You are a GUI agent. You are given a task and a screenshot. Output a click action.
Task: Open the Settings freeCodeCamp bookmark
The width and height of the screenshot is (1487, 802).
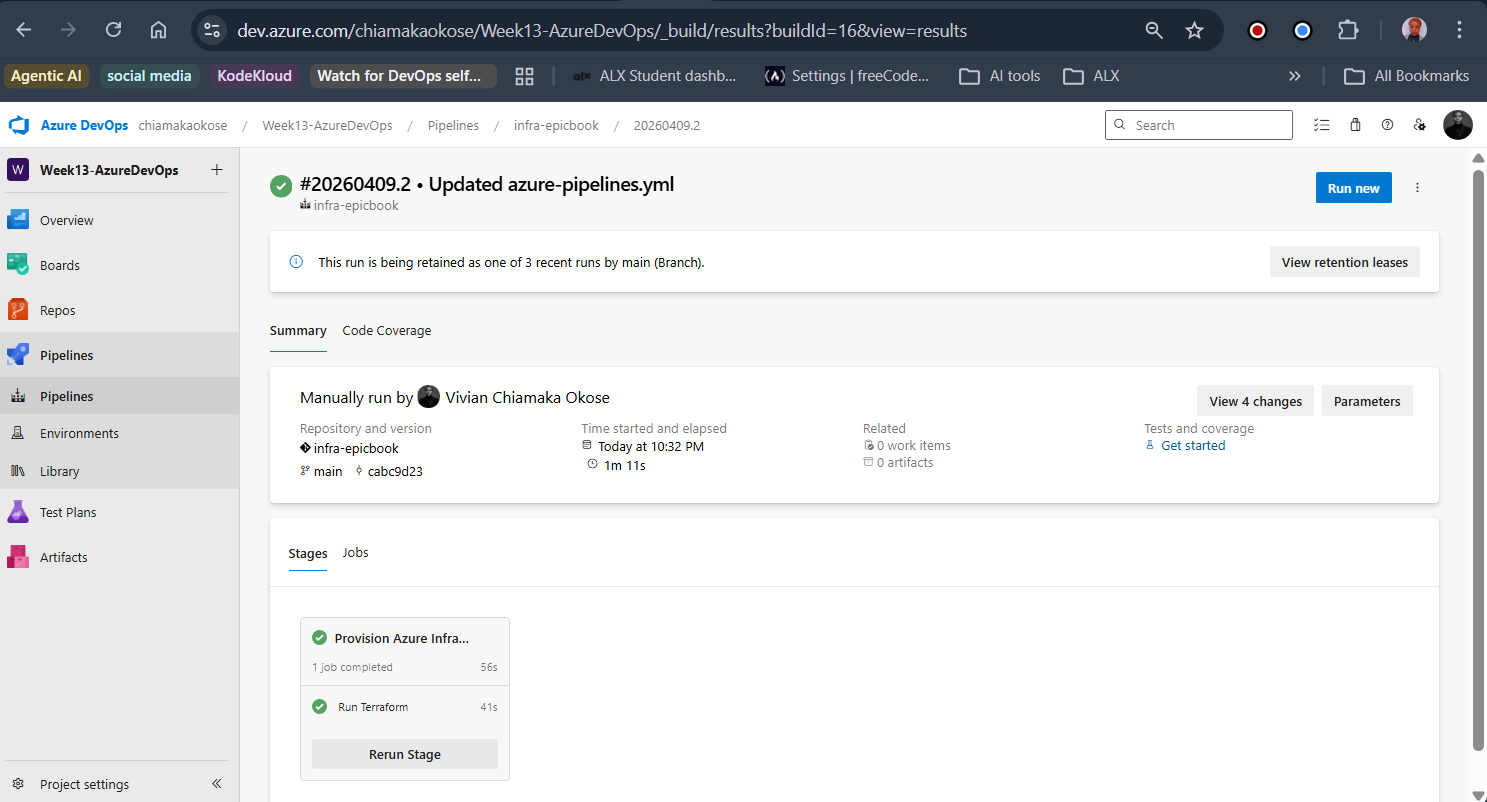click(847, 76)
